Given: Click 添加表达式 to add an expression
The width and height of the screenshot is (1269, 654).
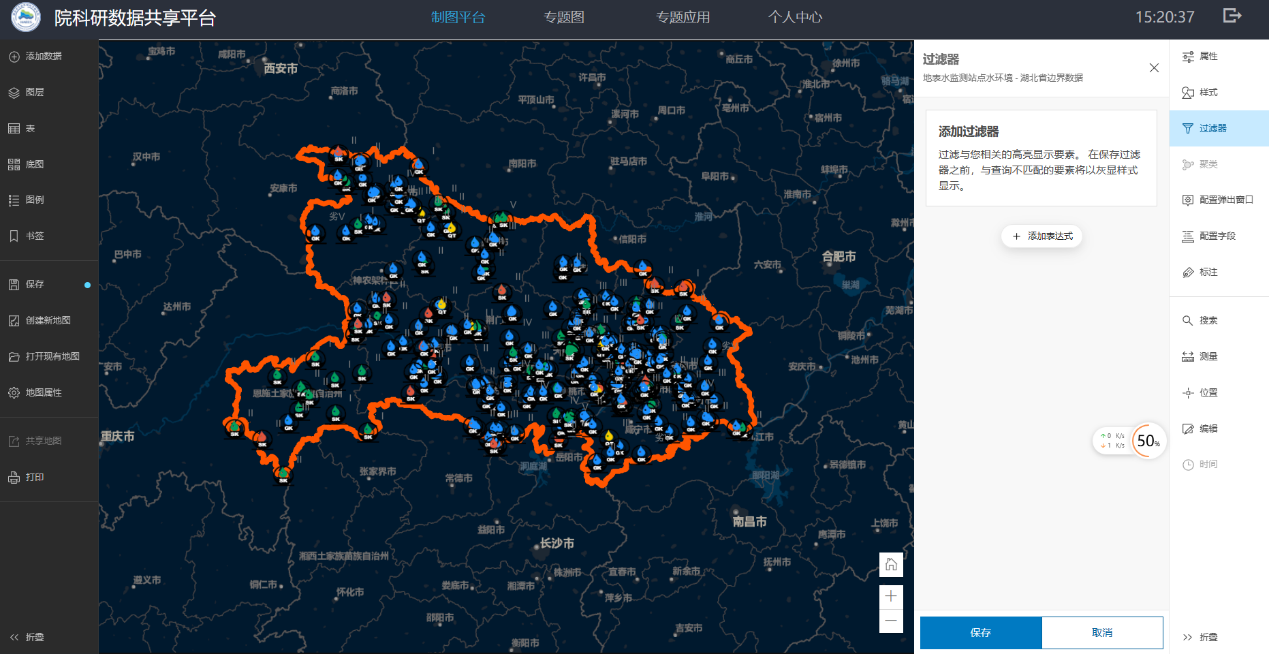Looking at the screenshot, I should click(1042, 236).
